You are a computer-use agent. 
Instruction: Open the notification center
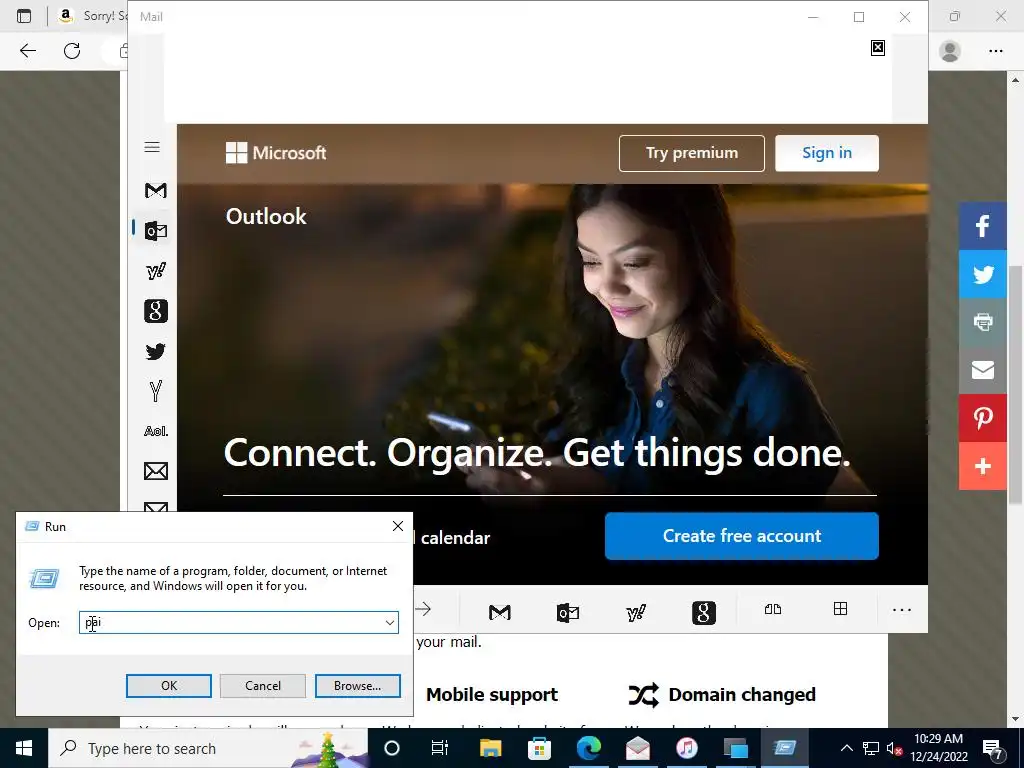pos(994,748)
